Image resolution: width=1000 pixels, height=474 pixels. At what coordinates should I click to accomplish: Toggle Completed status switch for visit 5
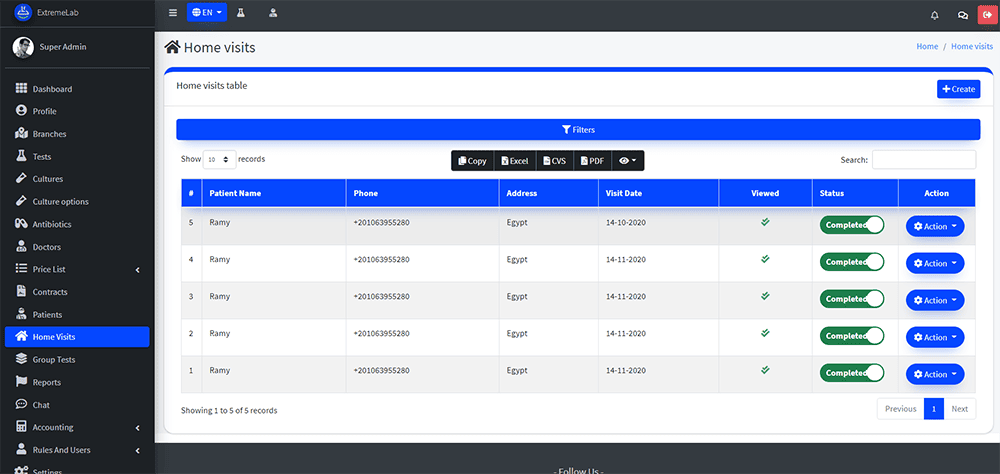pyautogui.click(x=852, y=225)
